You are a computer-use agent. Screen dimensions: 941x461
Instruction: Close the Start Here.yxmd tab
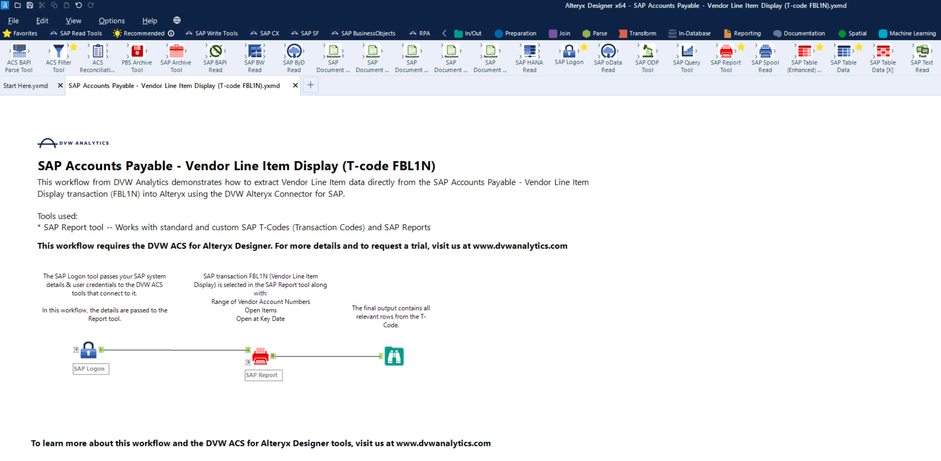[60, 86]
